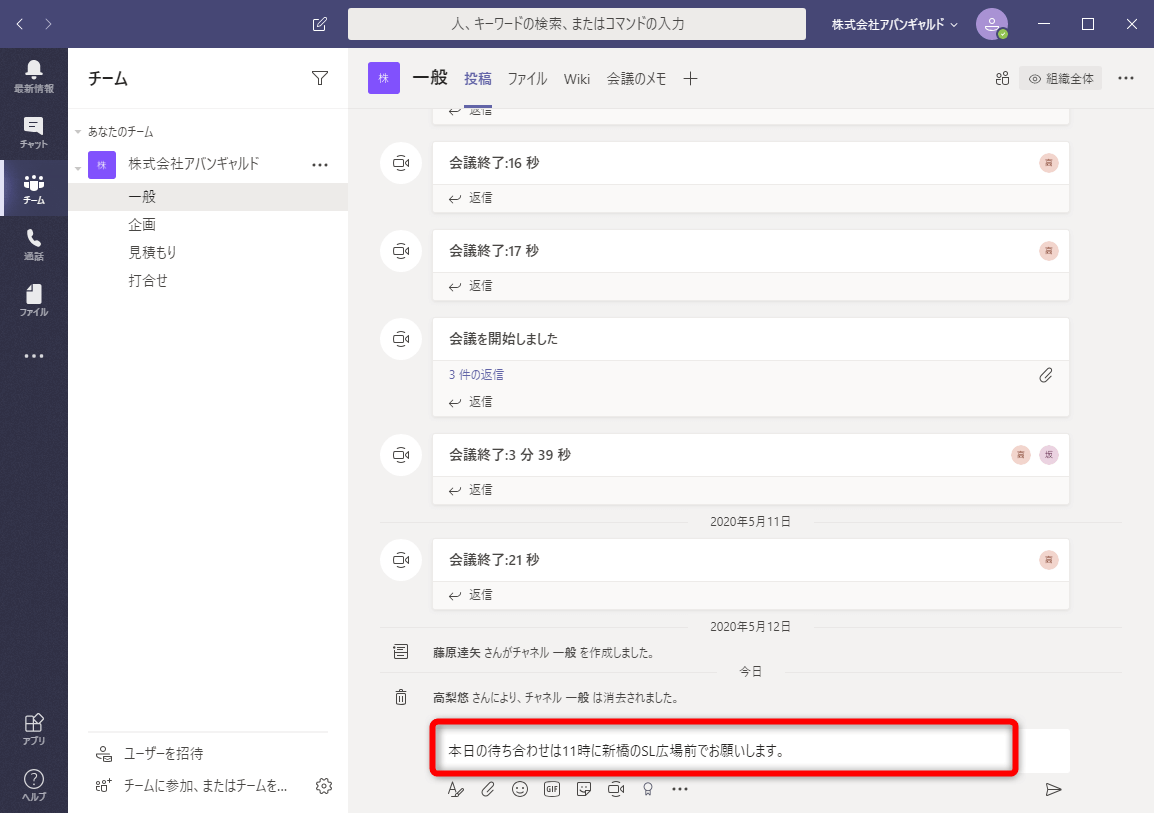
Task: Open the Activity bell in sidebar
Action: tap(34, 76)
